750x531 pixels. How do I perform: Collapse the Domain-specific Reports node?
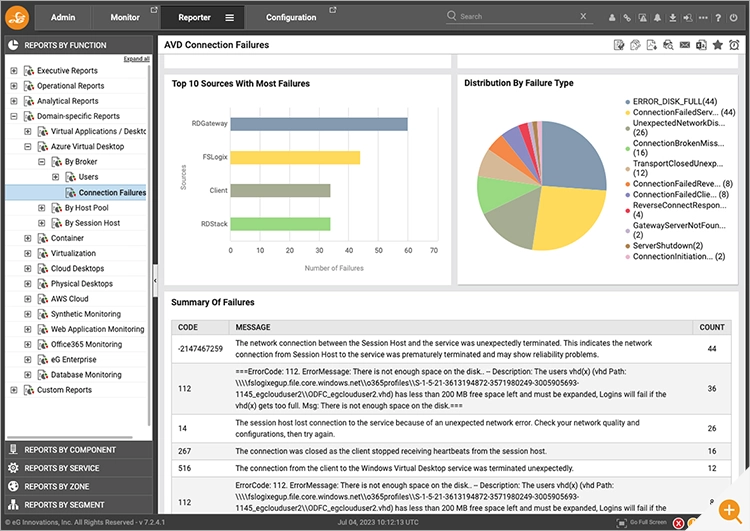(x=14, y=116)
